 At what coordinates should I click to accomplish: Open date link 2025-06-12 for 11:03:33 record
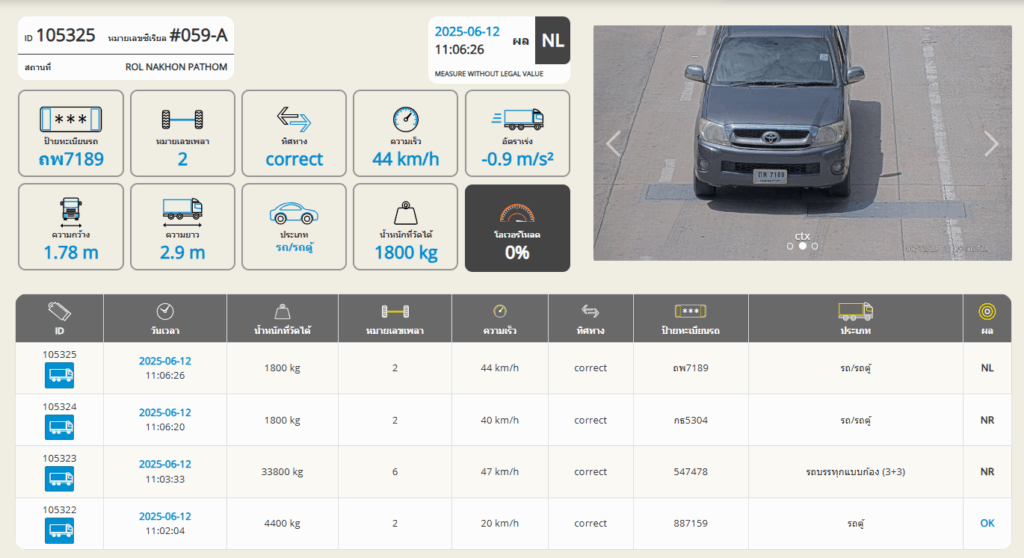165,464
